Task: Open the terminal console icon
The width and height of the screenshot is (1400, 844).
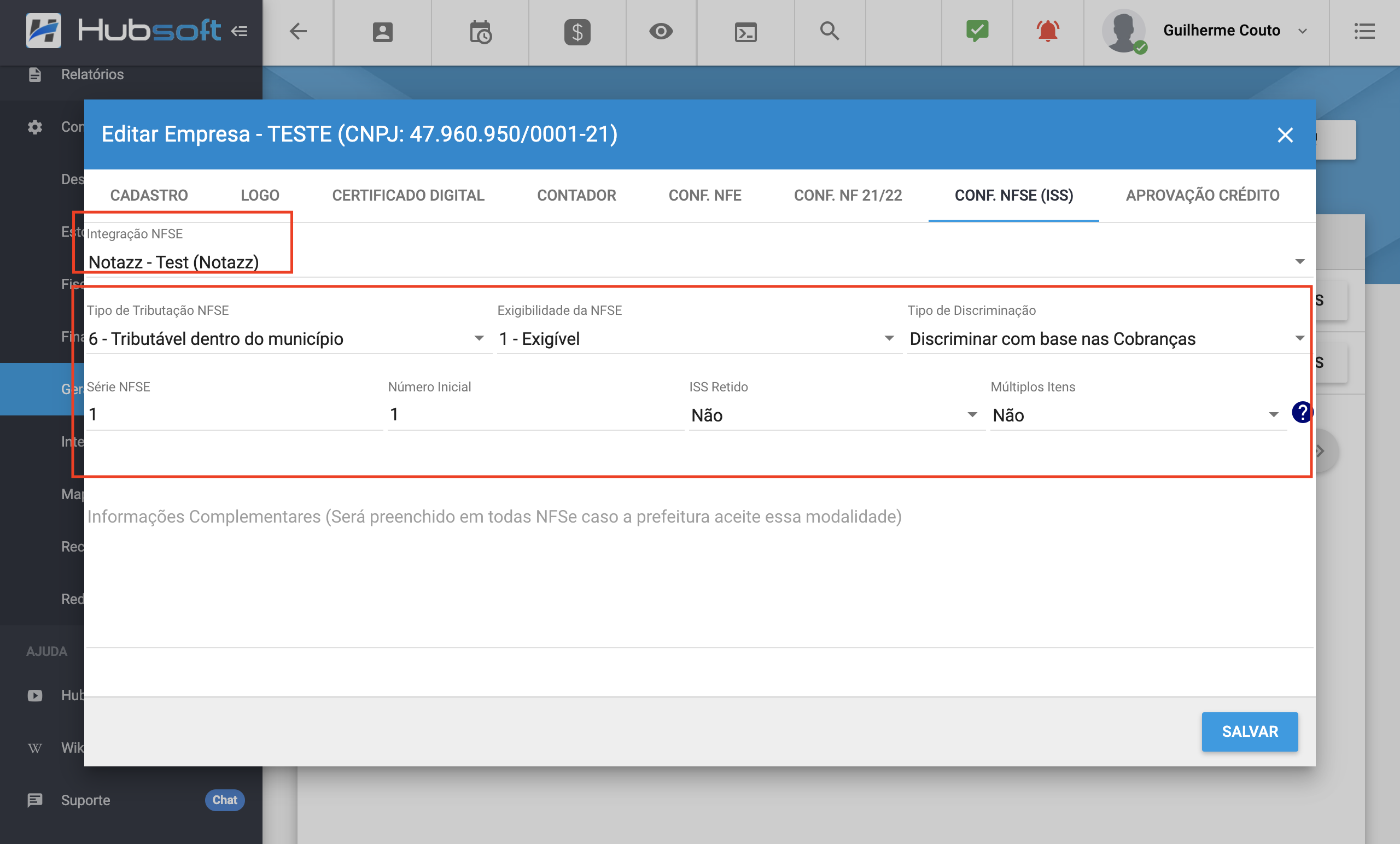Action: pos(744,32)
